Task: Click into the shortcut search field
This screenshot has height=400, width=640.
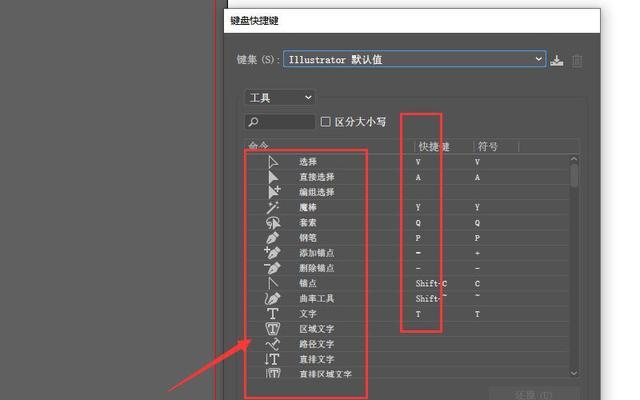Action: [280, 122]
